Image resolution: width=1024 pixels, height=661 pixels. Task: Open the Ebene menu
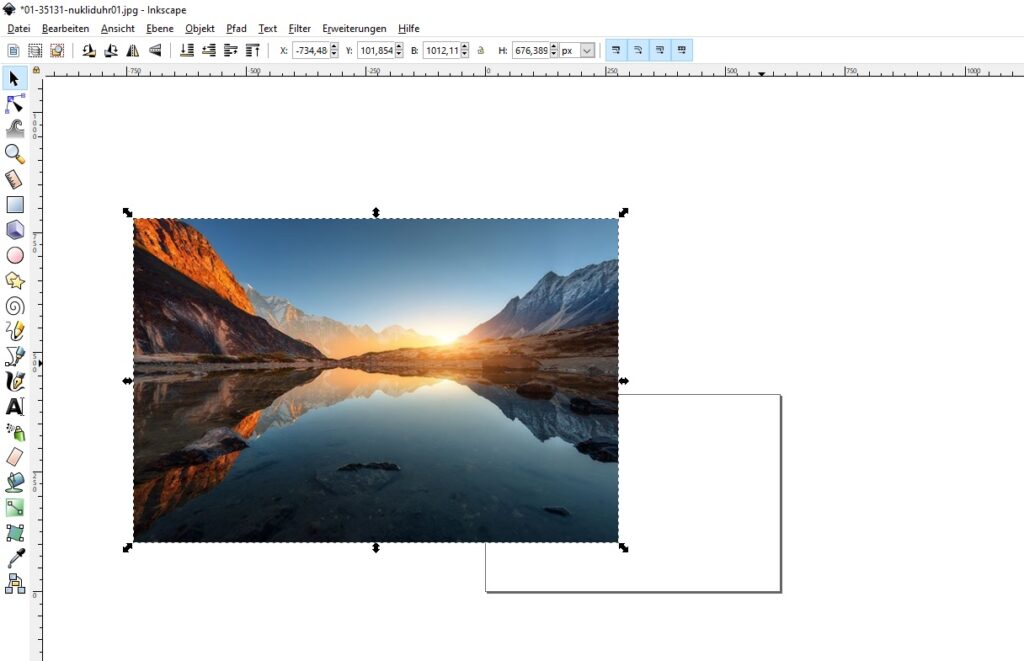160,28
